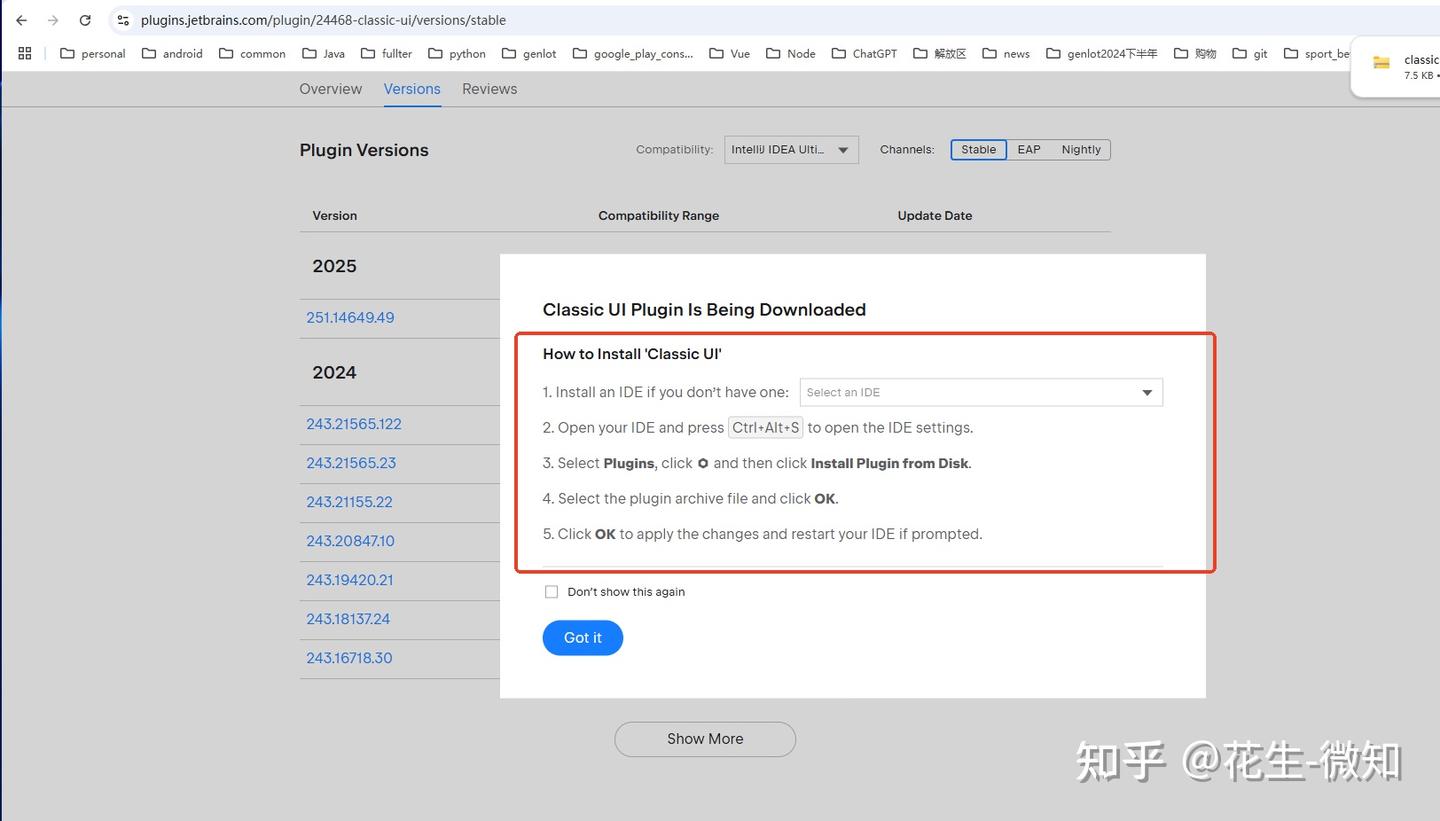Image resolution: width=1440 pixels, height=821 pixels.
Task: Open the git bookmarks folder
Action: pos(1249,53)
